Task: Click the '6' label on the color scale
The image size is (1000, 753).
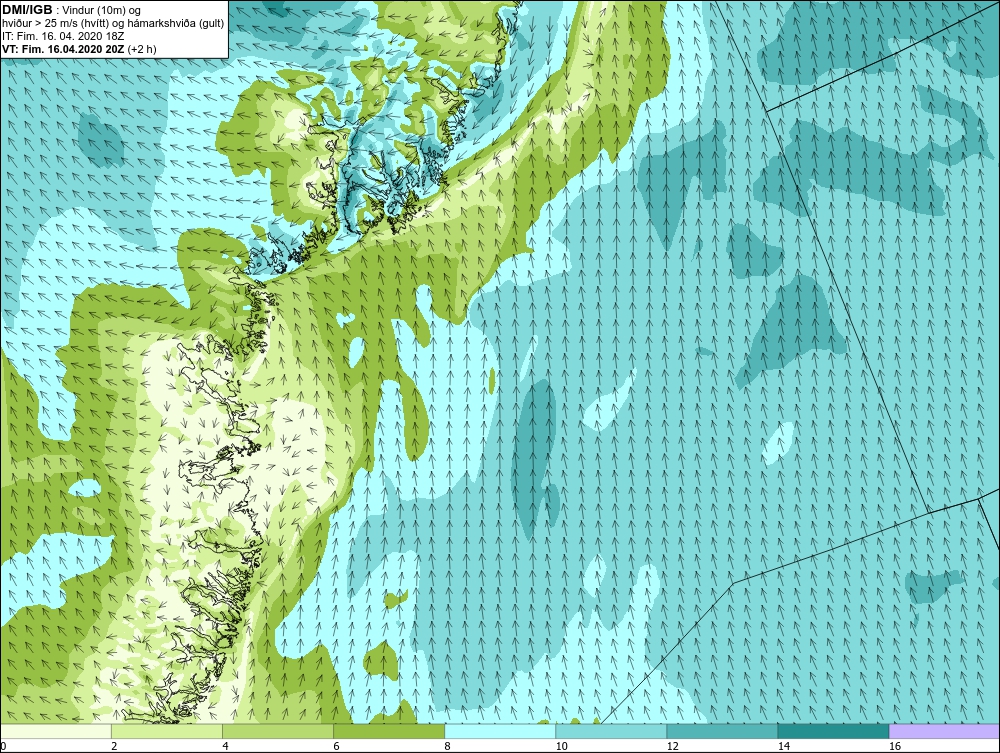Action: coord(336,746)
